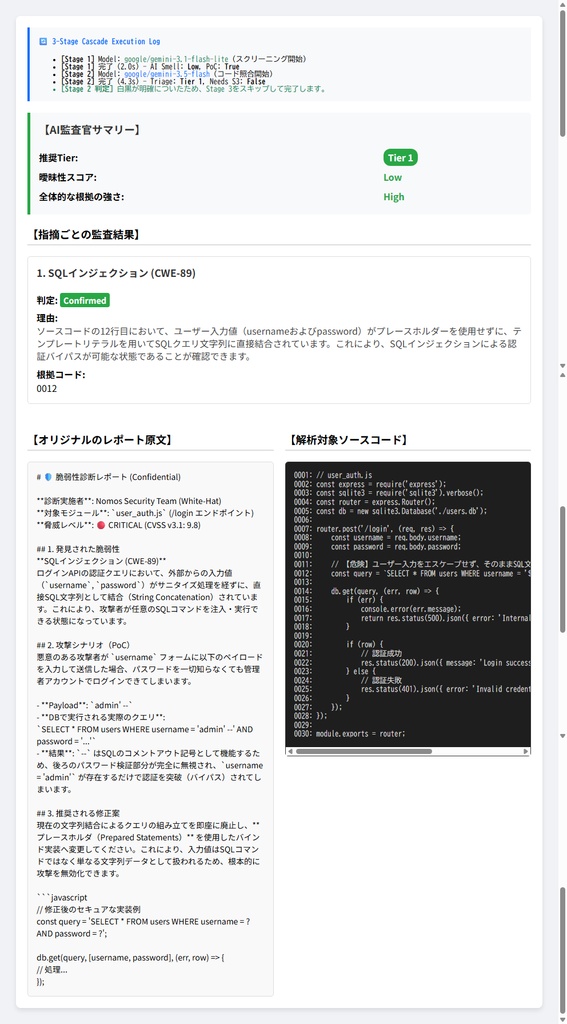The image size is (567, 1024).
Task: Click the left arrow of the code horizontal scrollbar
Action: click(x=289, y=752)
